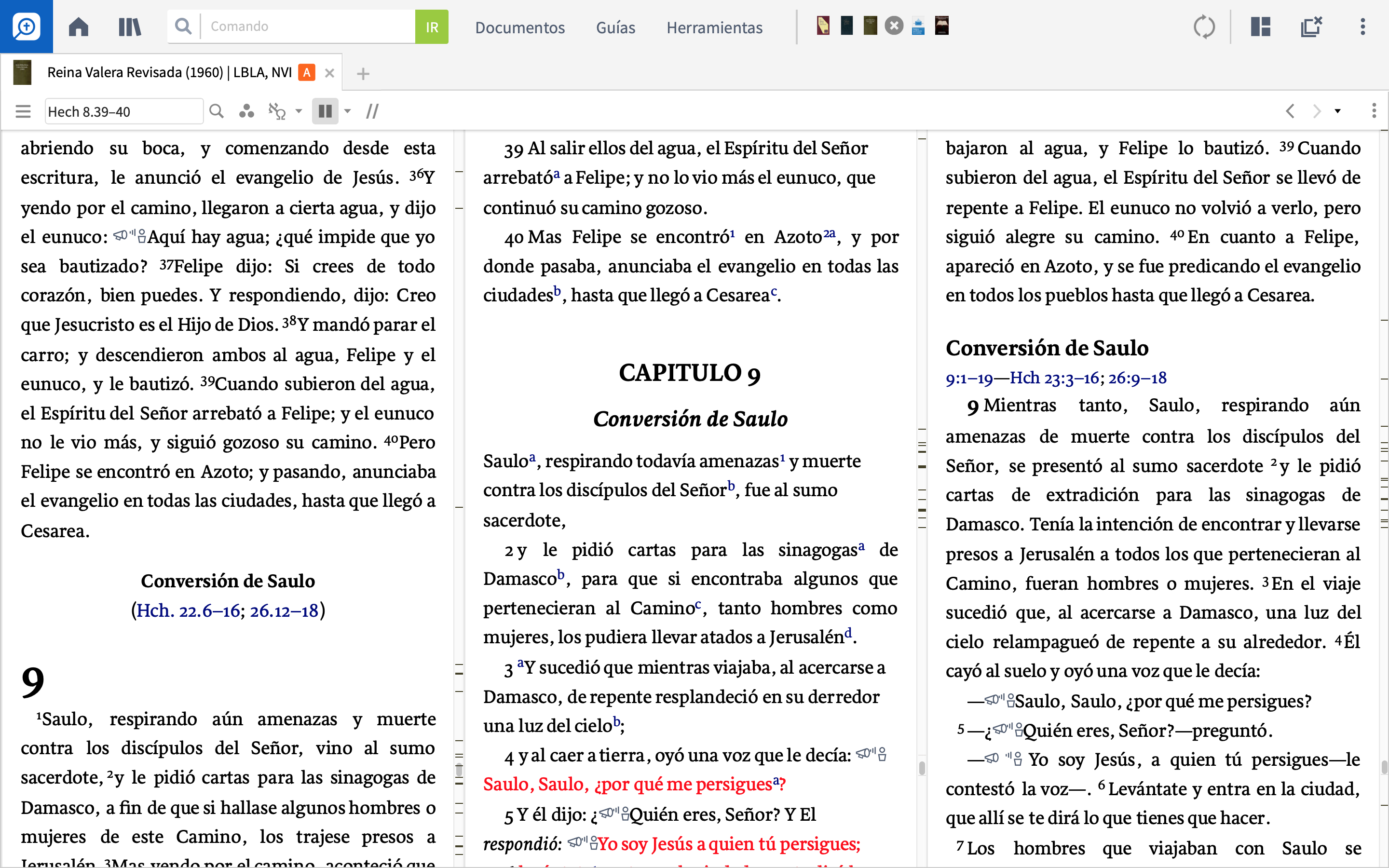Open the olive book shortcut
The image size is (1389, 868).
870,26
